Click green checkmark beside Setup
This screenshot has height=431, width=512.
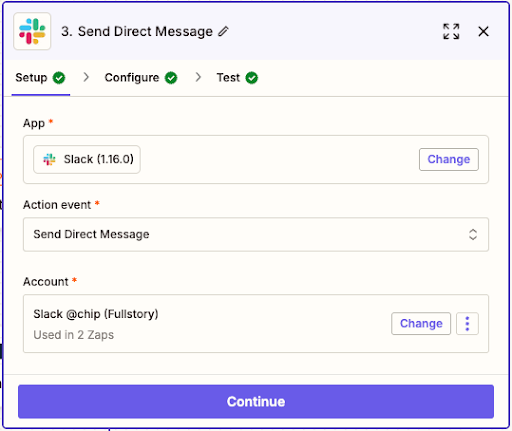click(x=59, y=78)
